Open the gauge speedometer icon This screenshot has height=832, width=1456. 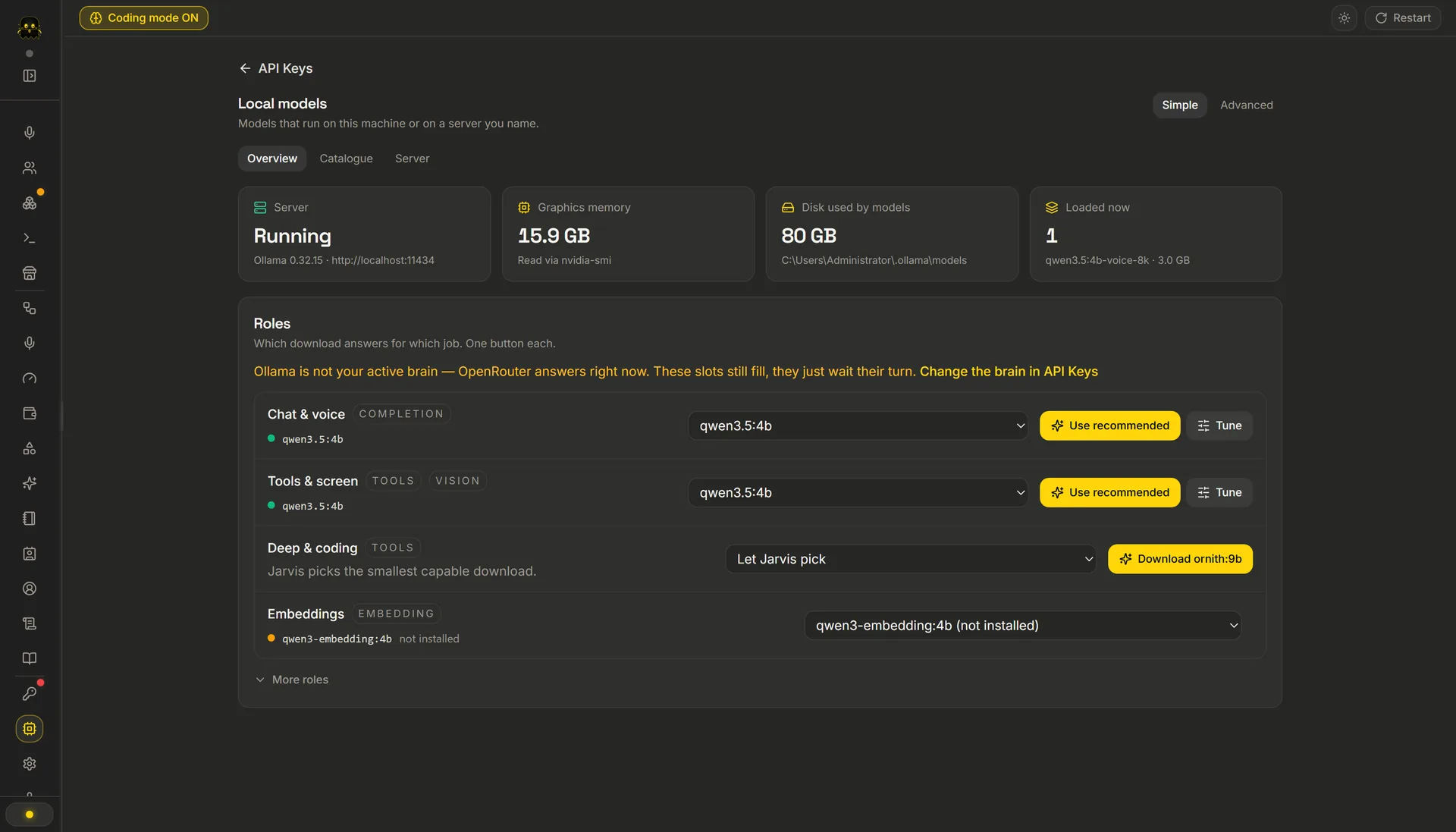[x=30, y=378]
